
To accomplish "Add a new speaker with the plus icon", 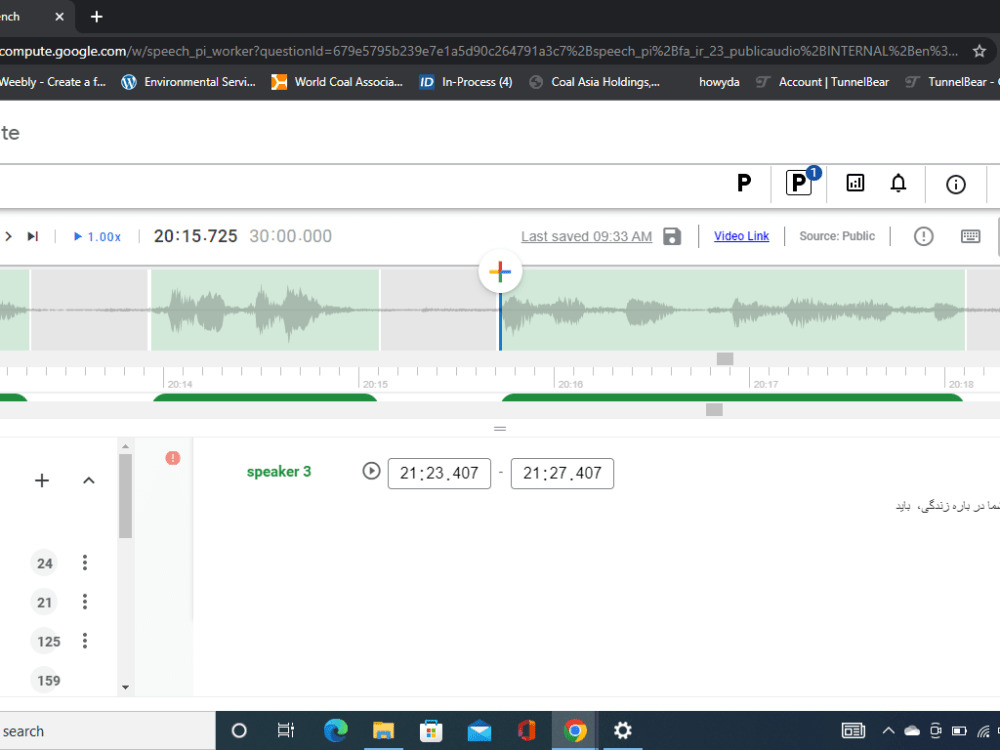I will (x=42, y=480).
